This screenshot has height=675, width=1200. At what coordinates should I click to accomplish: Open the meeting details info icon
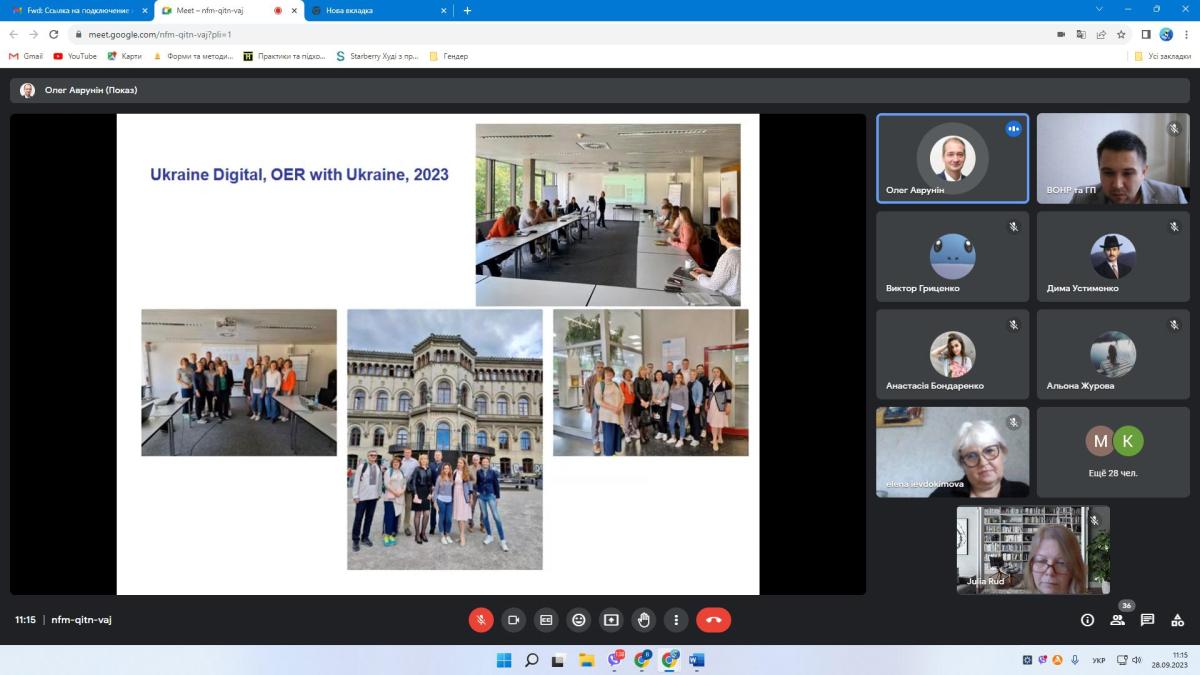(1087, 620)
